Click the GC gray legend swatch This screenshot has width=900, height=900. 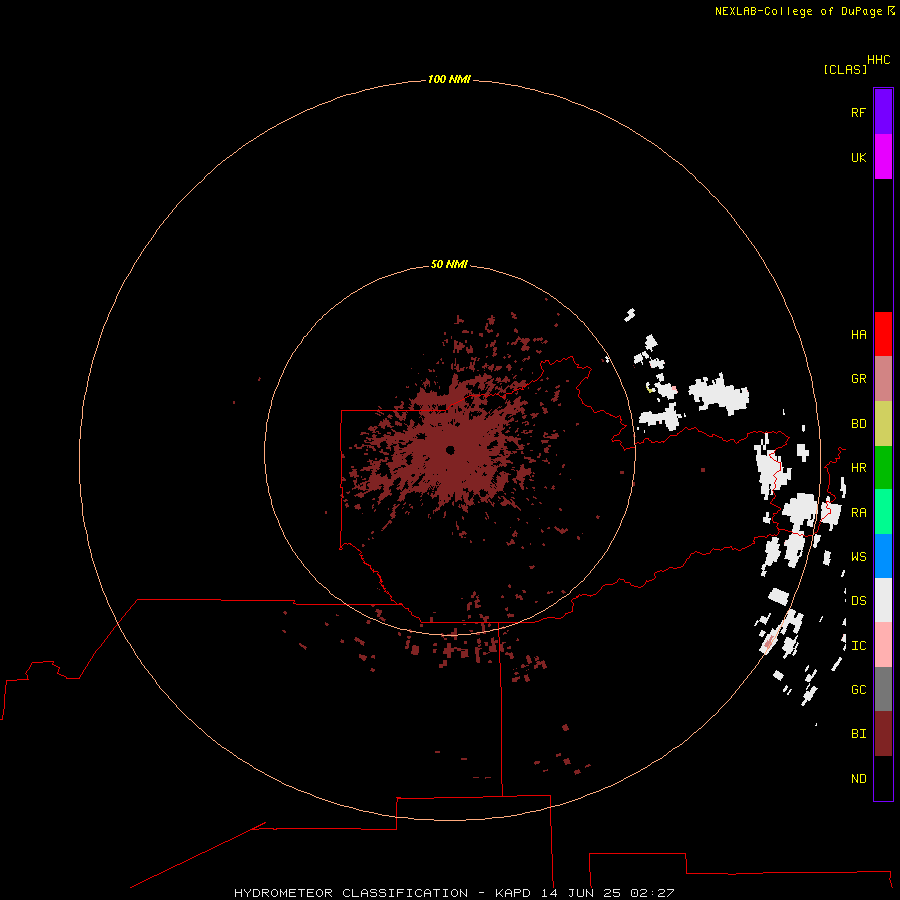(x=883, y=689)
